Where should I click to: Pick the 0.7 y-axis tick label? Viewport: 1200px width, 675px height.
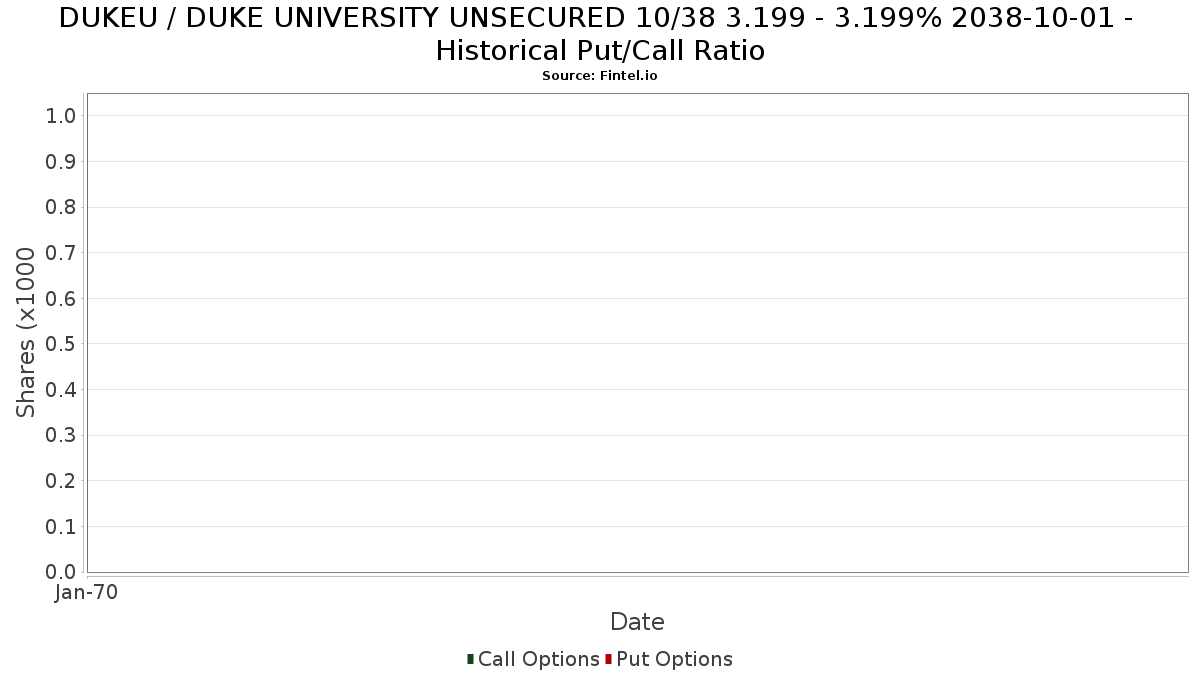pos(61,253)
